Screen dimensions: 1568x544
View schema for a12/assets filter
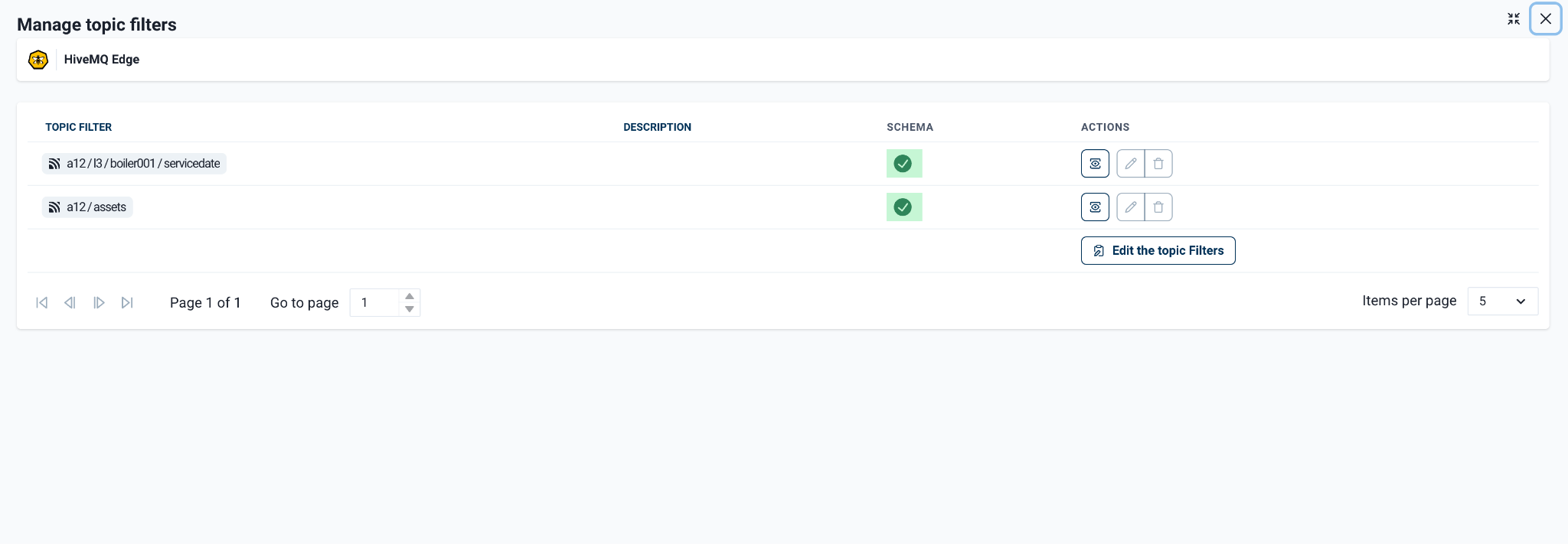(x=1095, y=207)
